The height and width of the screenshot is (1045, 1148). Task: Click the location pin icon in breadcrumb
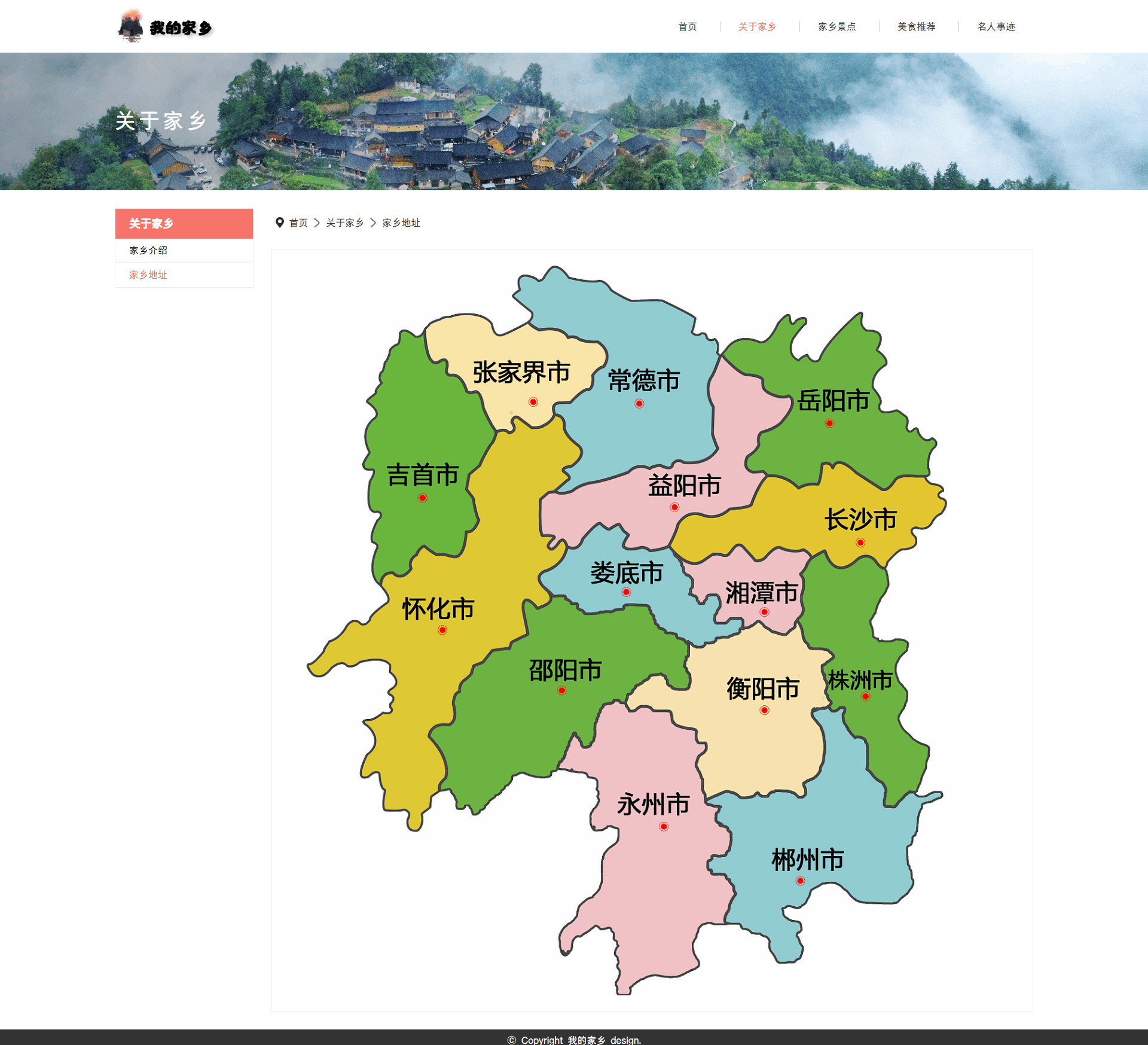(279, 223)
